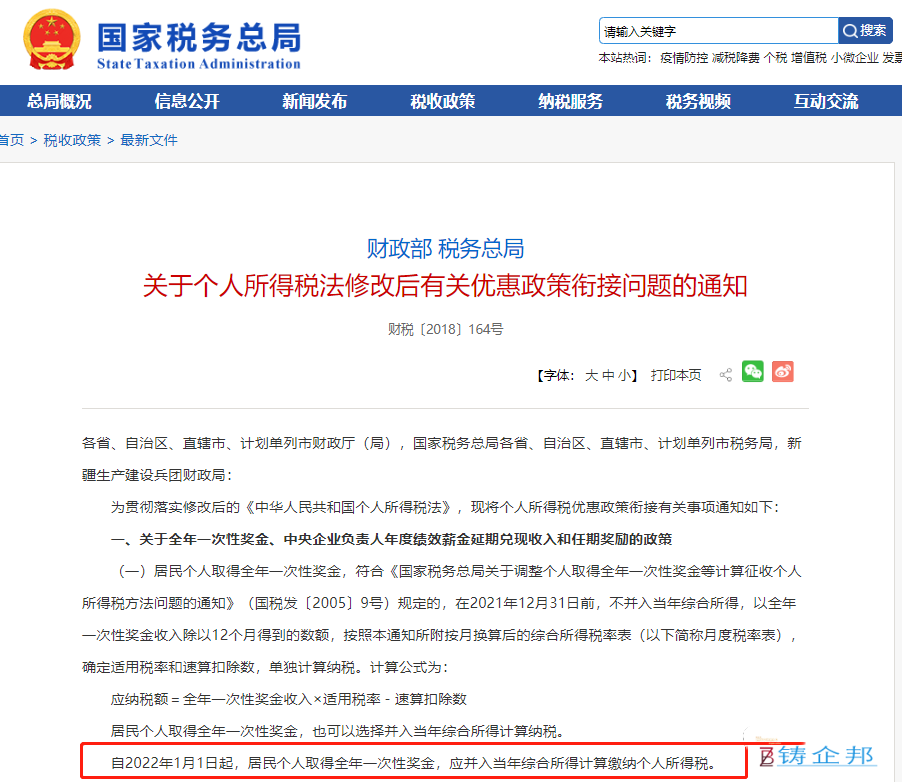Click the WeChat share icon

pos(752,372)
